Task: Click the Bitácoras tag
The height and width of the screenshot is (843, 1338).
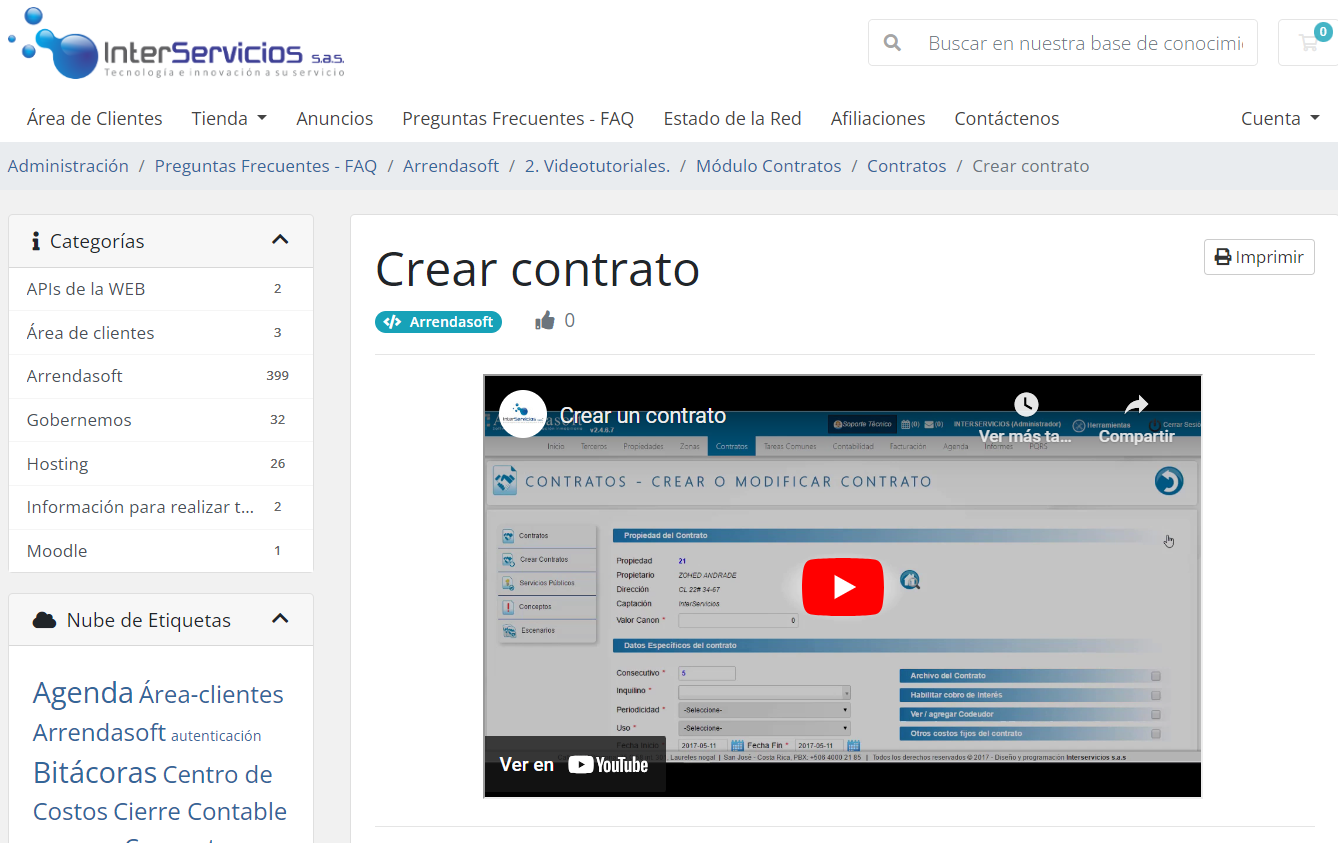Action: coord(95,772)
